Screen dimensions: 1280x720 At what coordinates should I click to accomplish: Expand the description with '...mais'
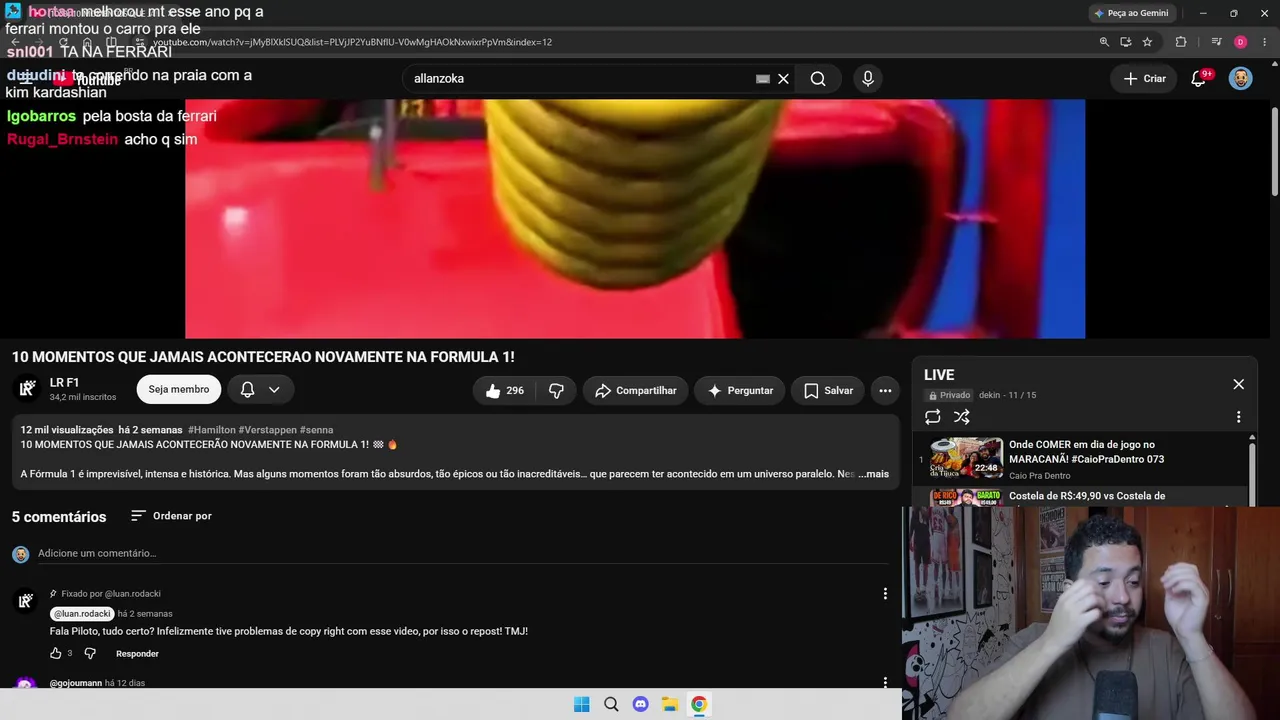point(874,474)
